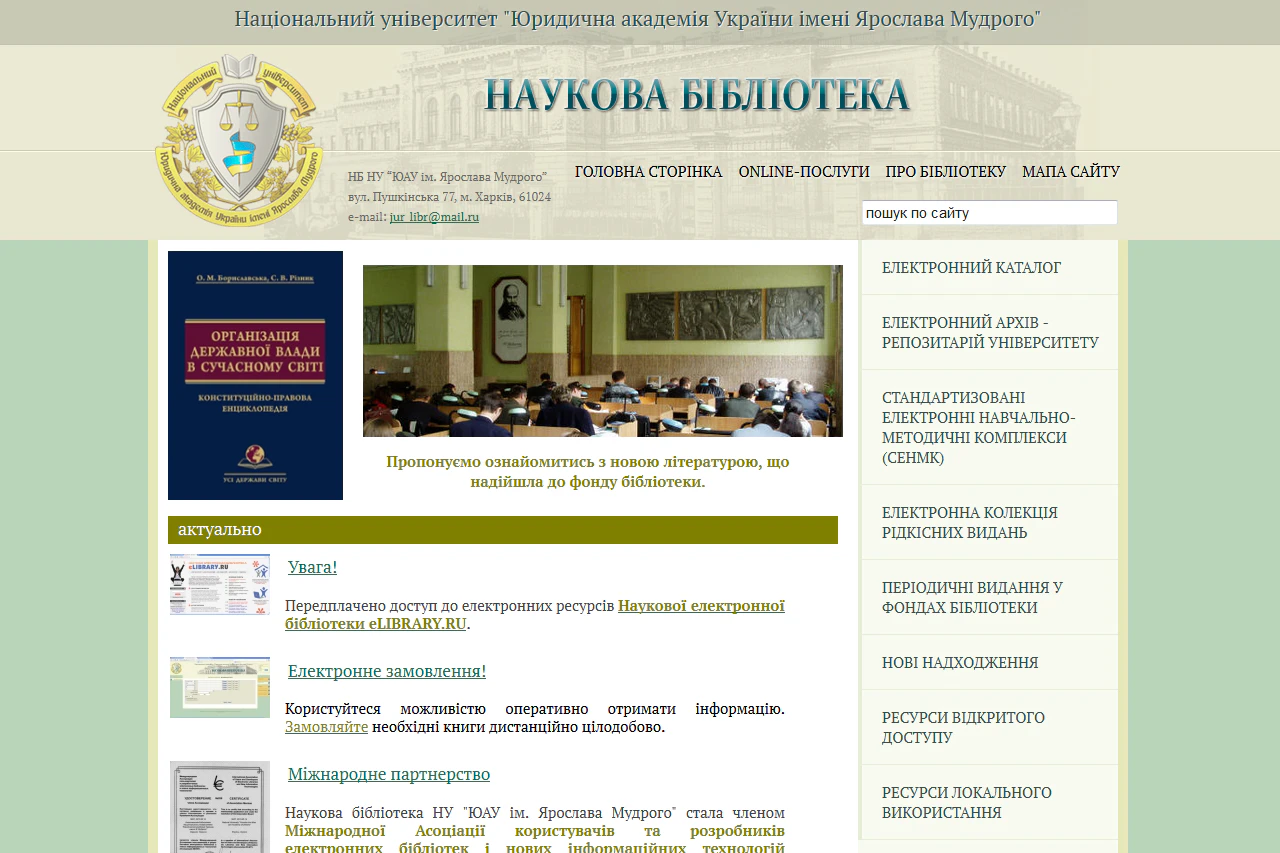Open the eLIBRARY.RU news thumbnail image
The height and width of the screenshot is (853, 1280).
219,583
